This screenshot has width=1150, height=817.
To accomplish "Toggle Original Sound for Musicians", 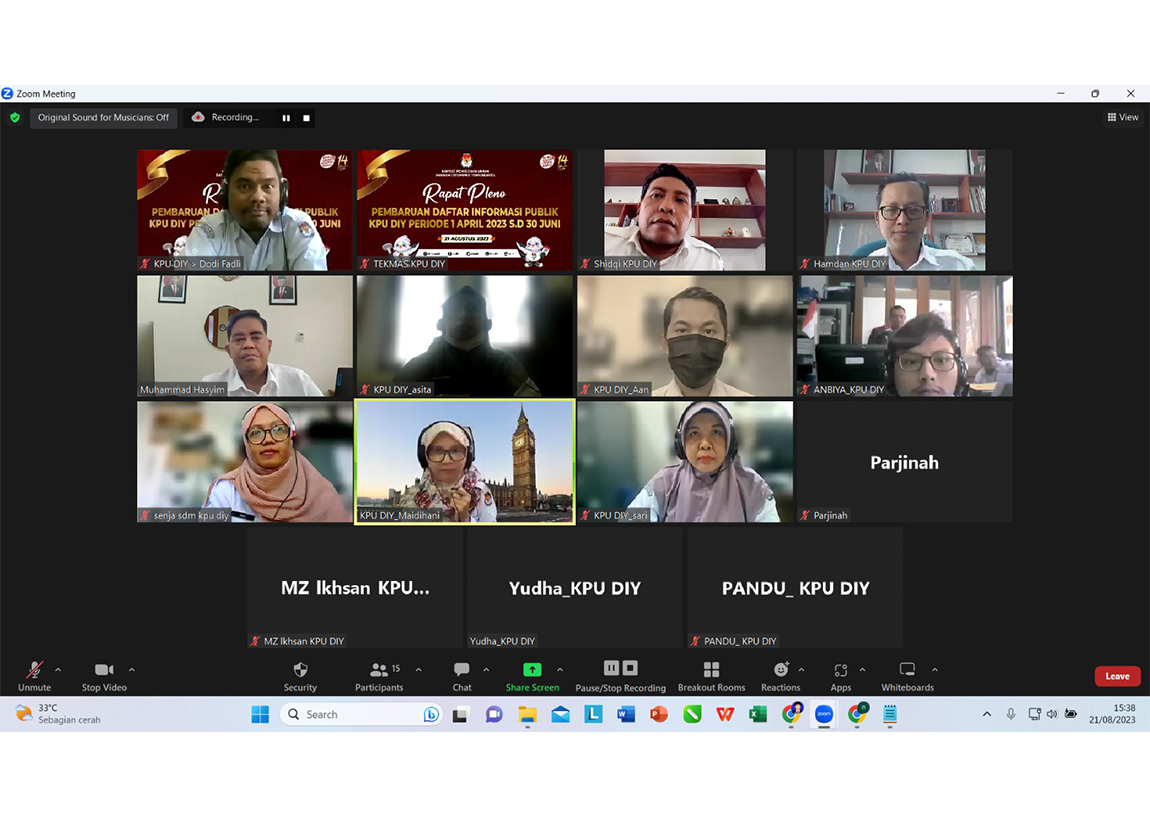I will pos(103,118).
